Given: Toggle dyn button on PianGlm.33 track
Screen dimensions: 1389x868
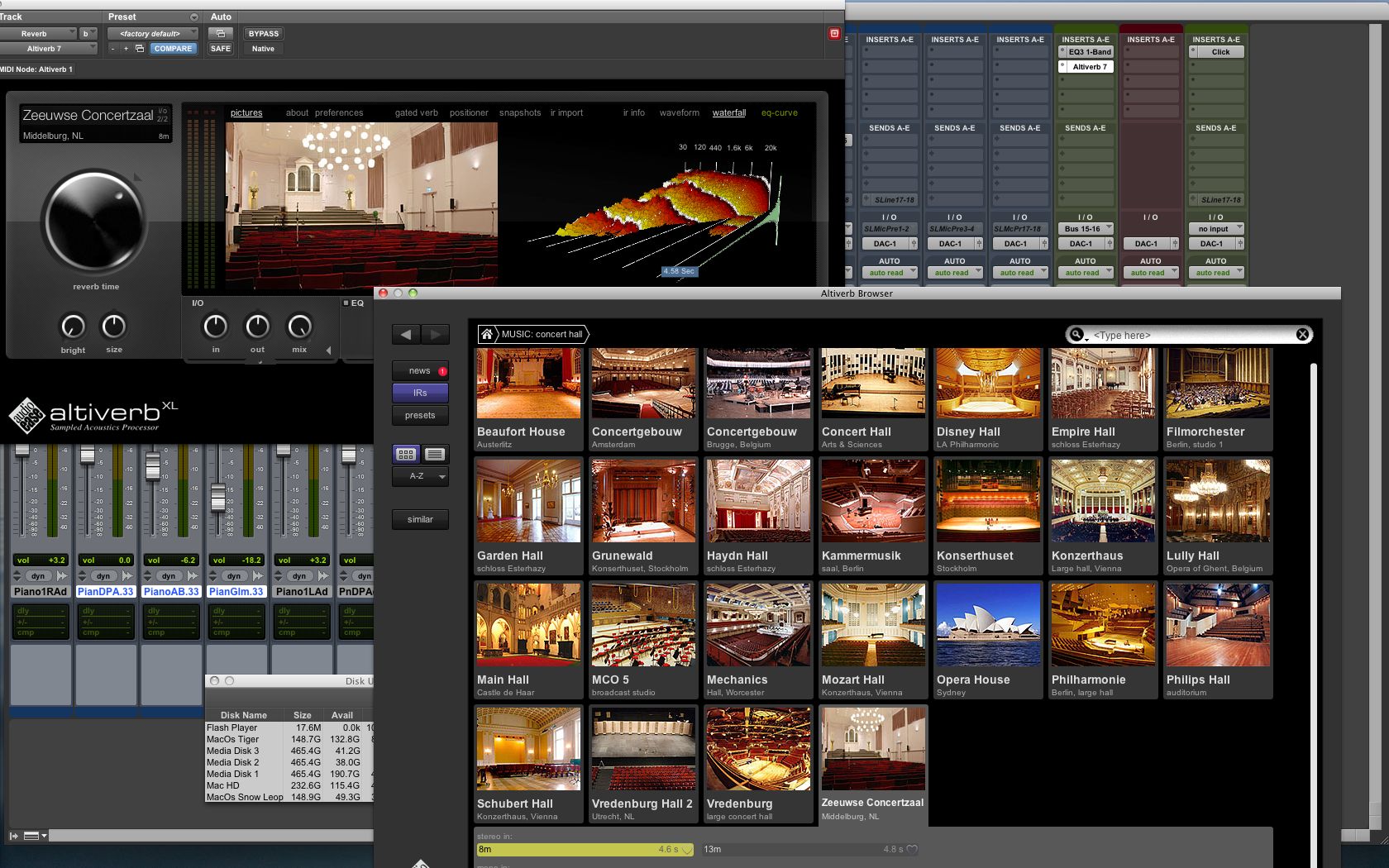Looking at the screenshot, I should coord(234,575).
